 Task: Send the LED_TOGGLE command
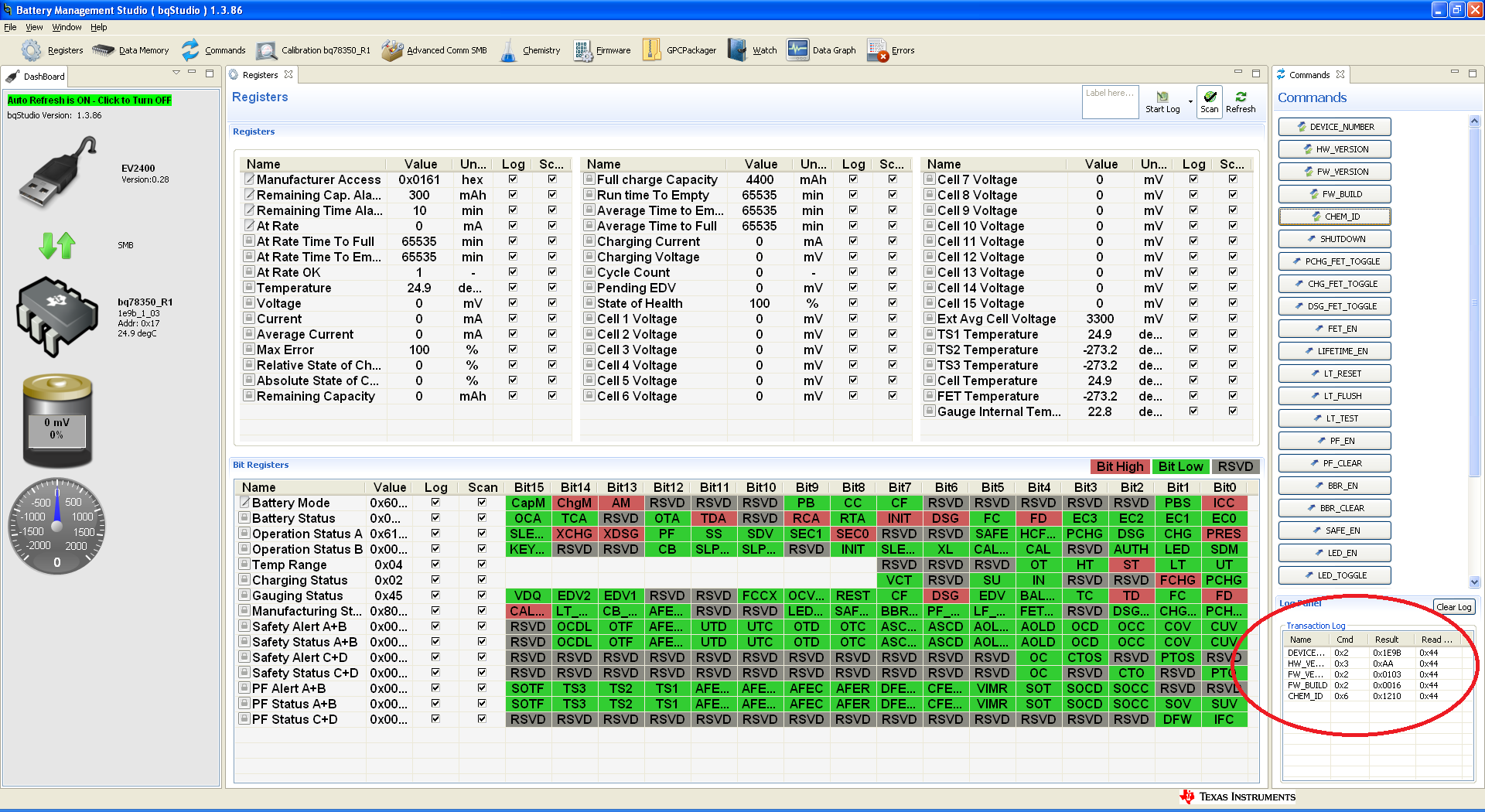pyautogui.click(x=1334, y=575)
